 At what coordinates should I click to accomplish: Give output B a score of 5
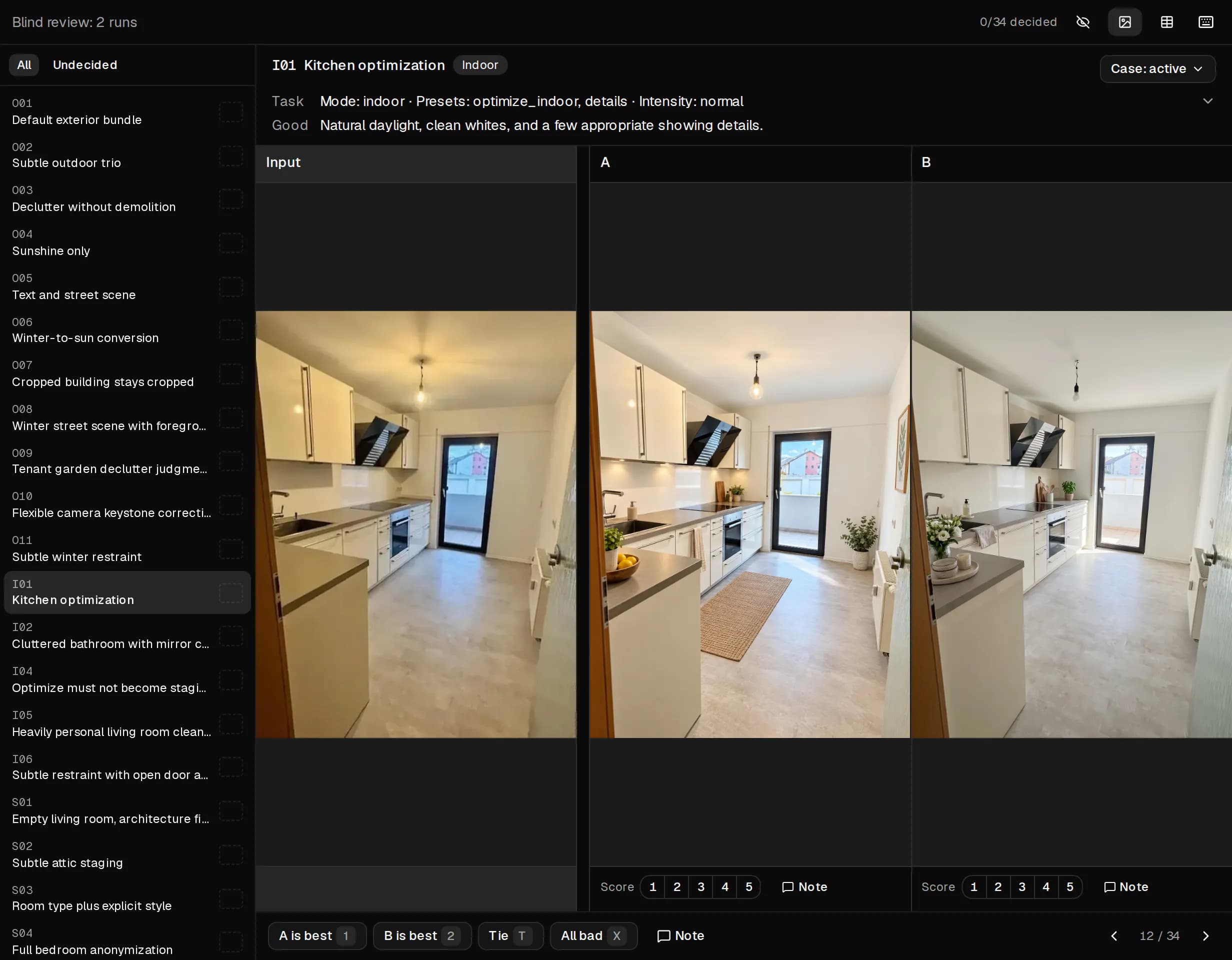[x=1069, y=886]
